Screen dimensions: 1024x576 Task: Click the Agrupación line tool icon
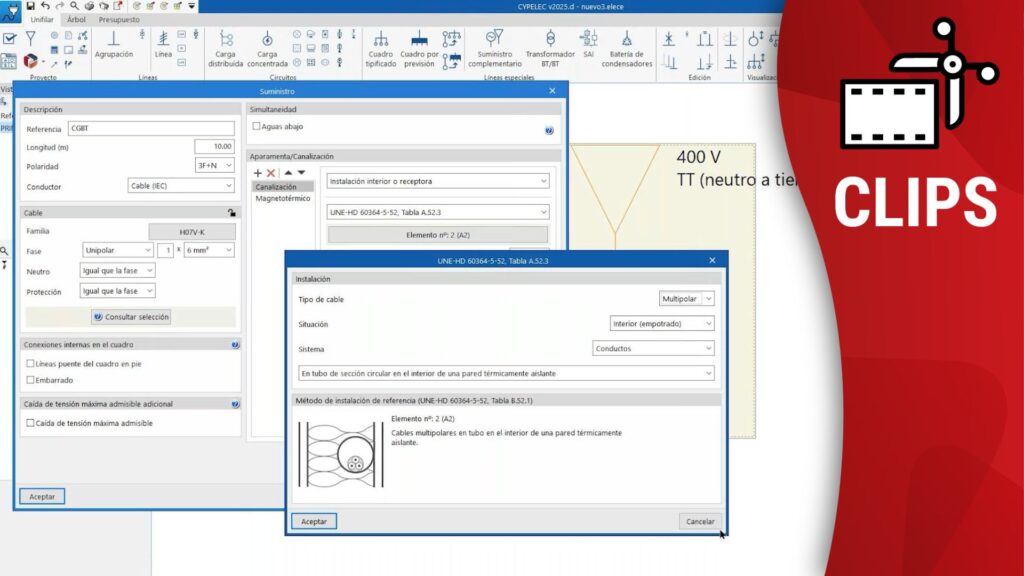[113, 40]
